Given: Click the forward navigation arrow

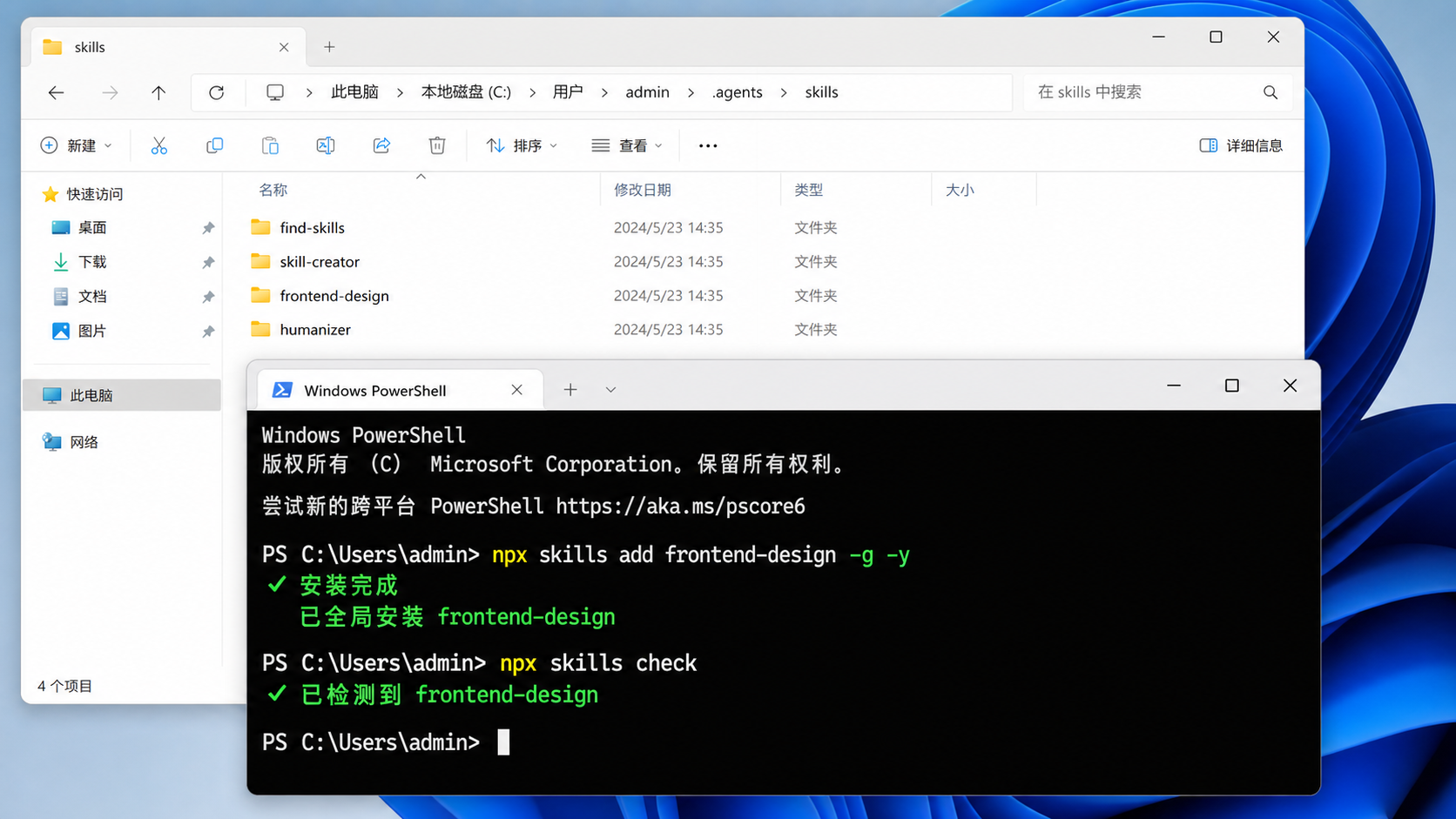Looking at the screenshot, I should pyautogui.click(x=110, y=92).
